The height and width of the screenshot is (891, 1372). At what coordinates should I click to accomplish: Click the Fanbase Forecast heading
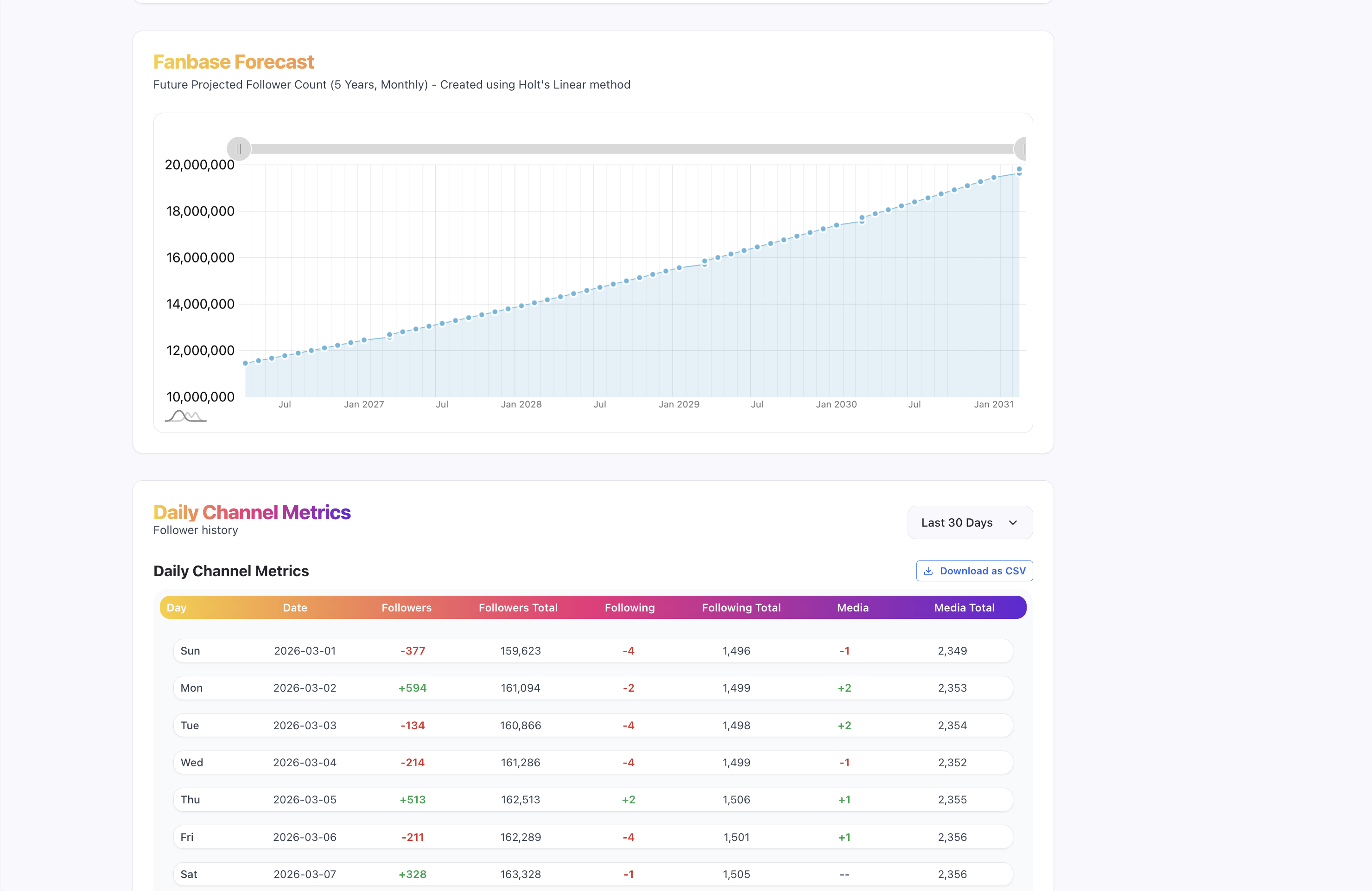(x=234, y=62)
